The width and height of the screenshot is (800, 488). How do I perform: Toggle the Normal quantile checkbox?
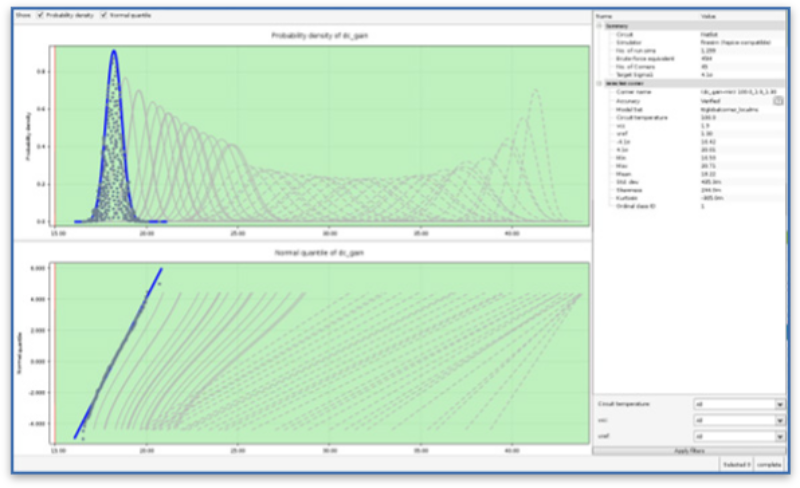click(x=104, y=15)
